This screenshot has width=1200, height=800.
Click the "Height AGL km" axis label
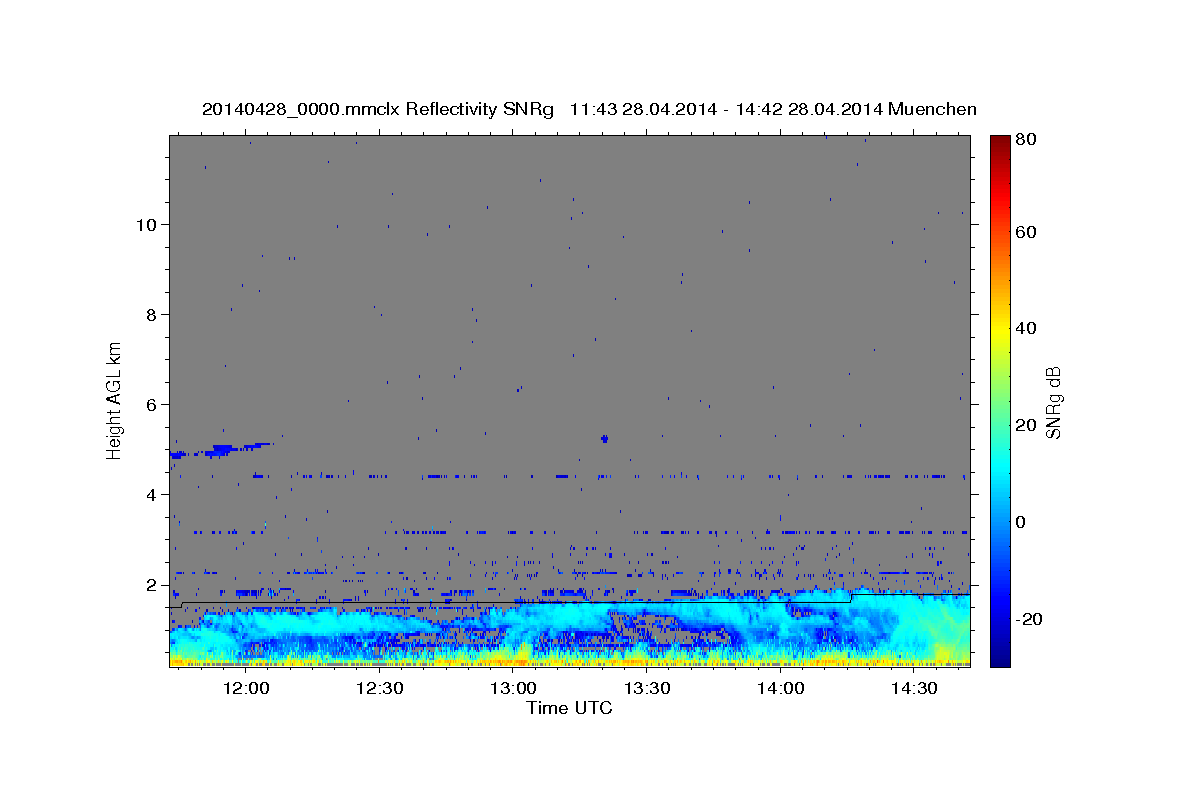pyautogui.click(x=114, y=399)
